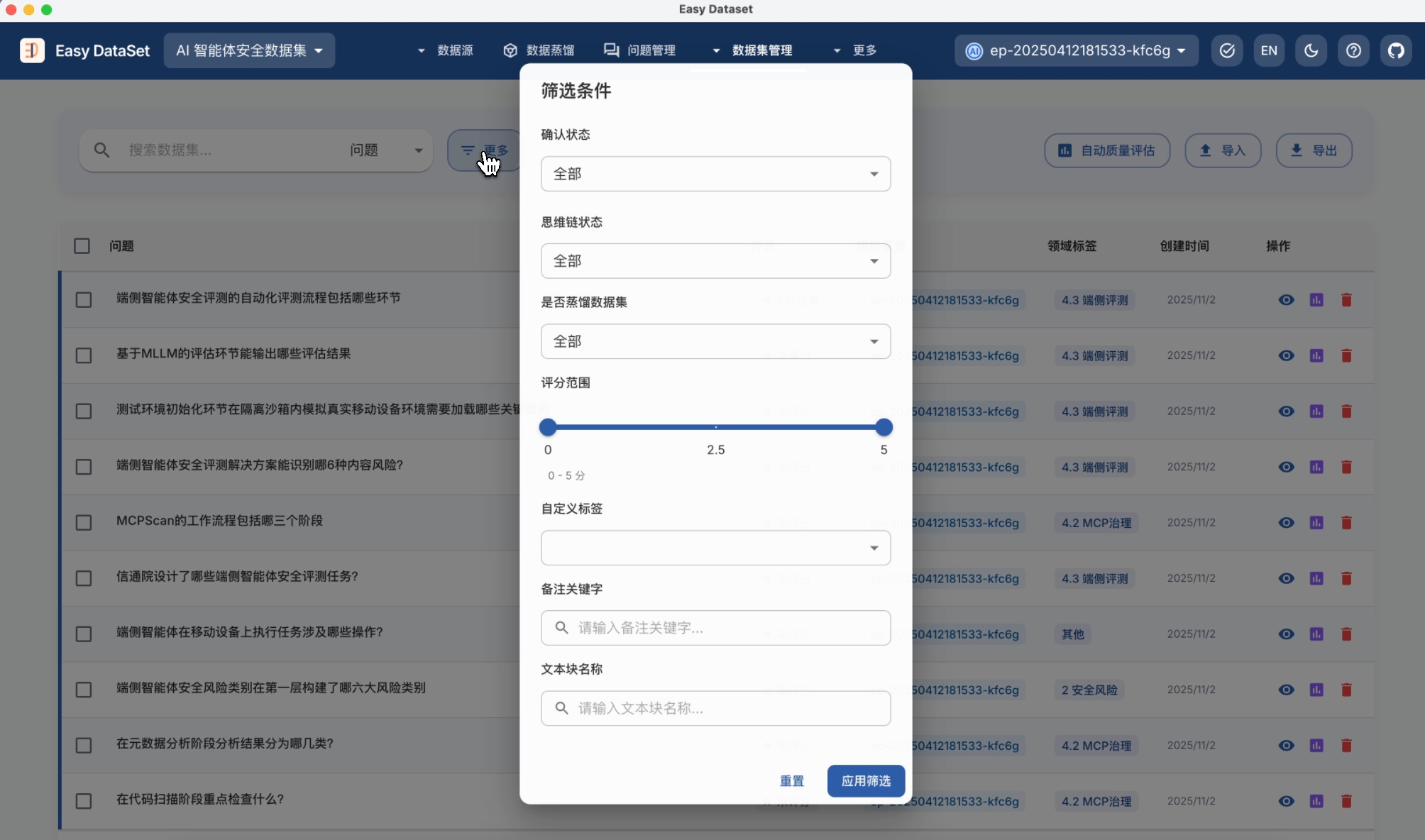This screenshot has height=840, width=1425.
Task: Click the right handle of score range slider
Action: coord(884,427)
